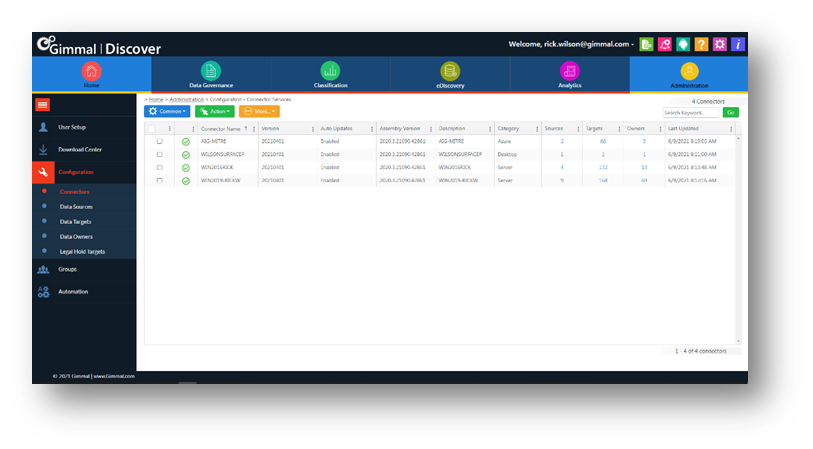The height and width of the screenshot is (449, 813).
Task: Go to the eDiscovery tab
Action: tap(450, 74)
